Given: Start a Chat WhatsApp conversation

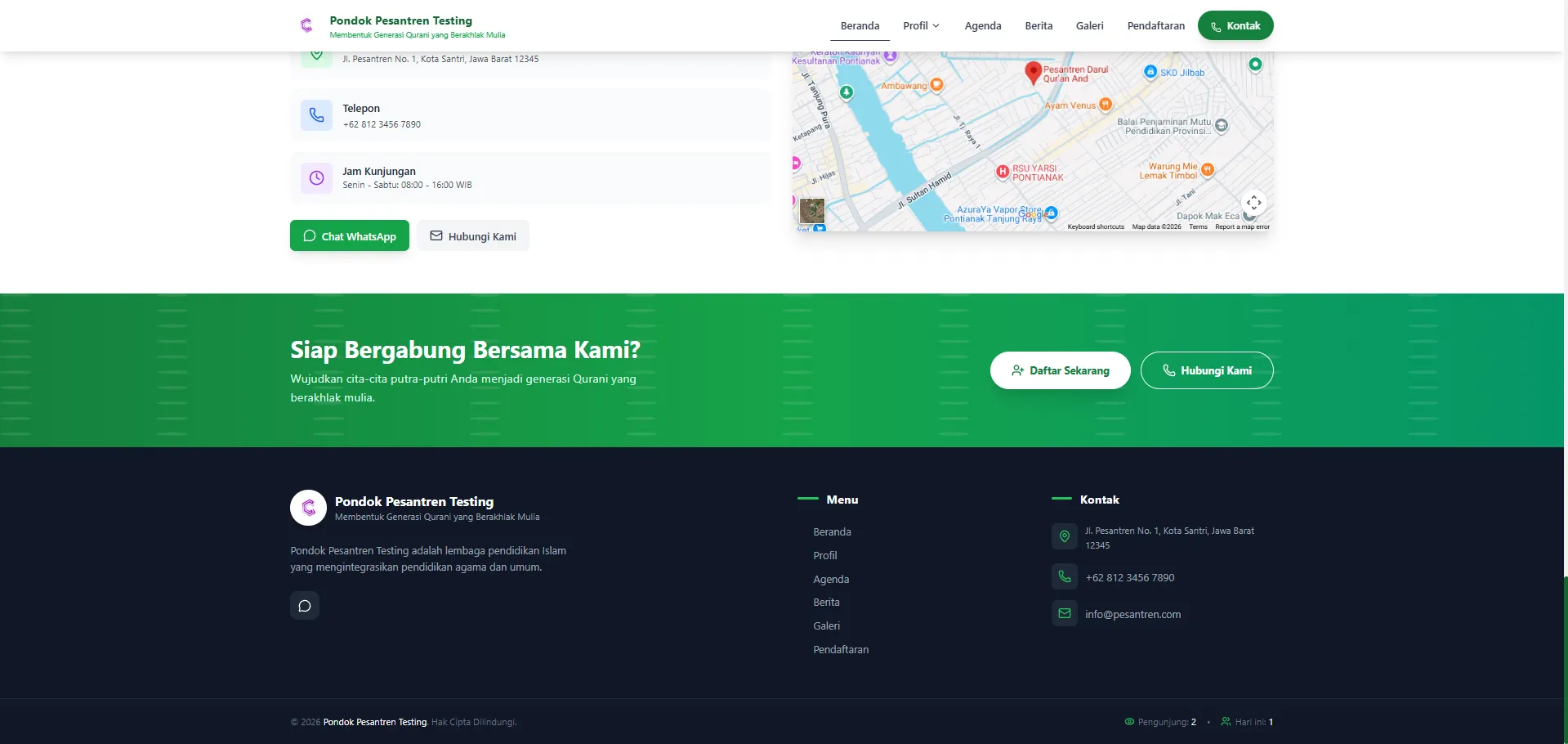Looking at the screenshot, I should 350,236.
